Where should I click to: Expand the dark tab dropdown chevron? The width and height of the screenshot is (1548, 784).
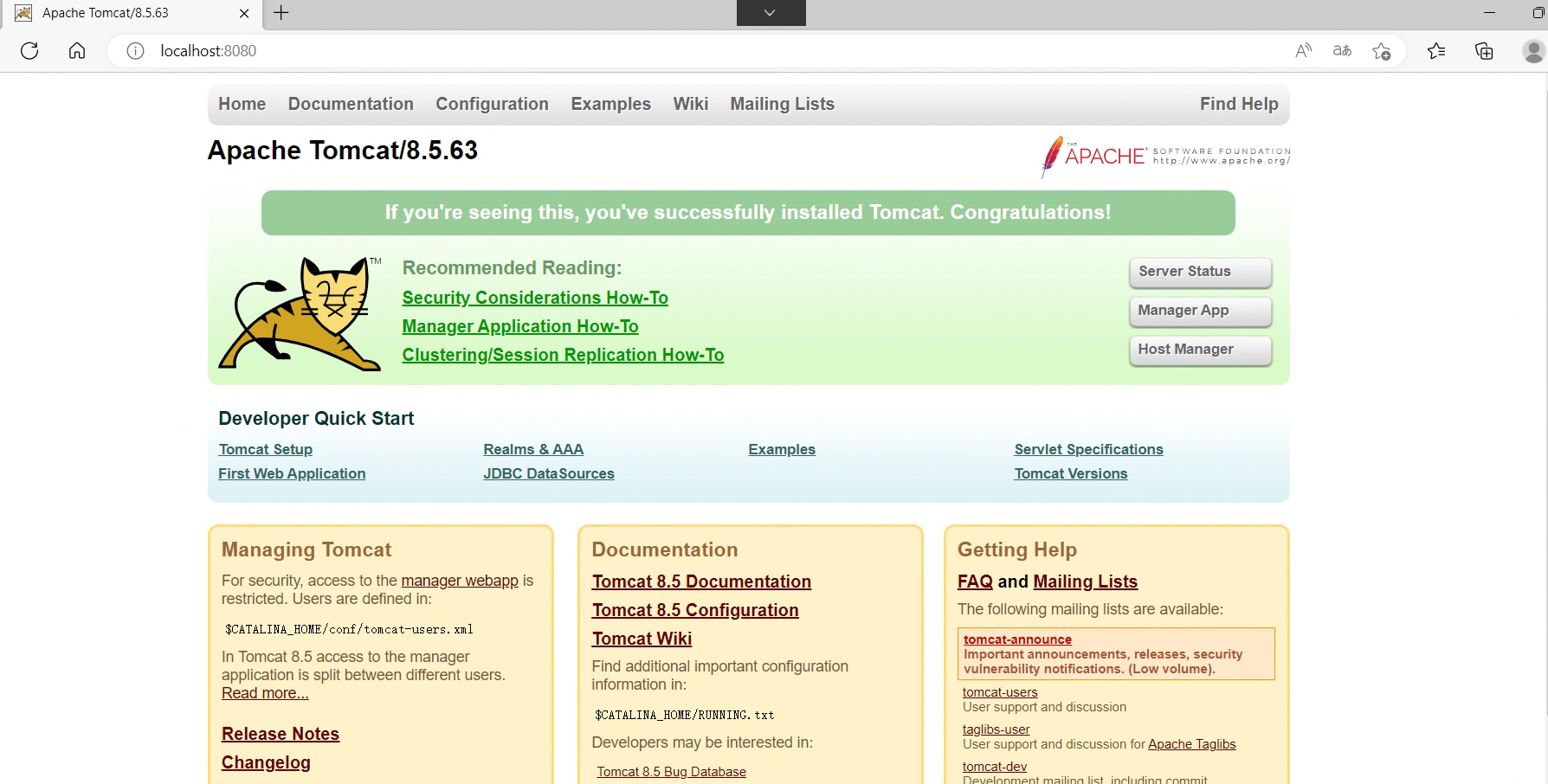[771, 13]
